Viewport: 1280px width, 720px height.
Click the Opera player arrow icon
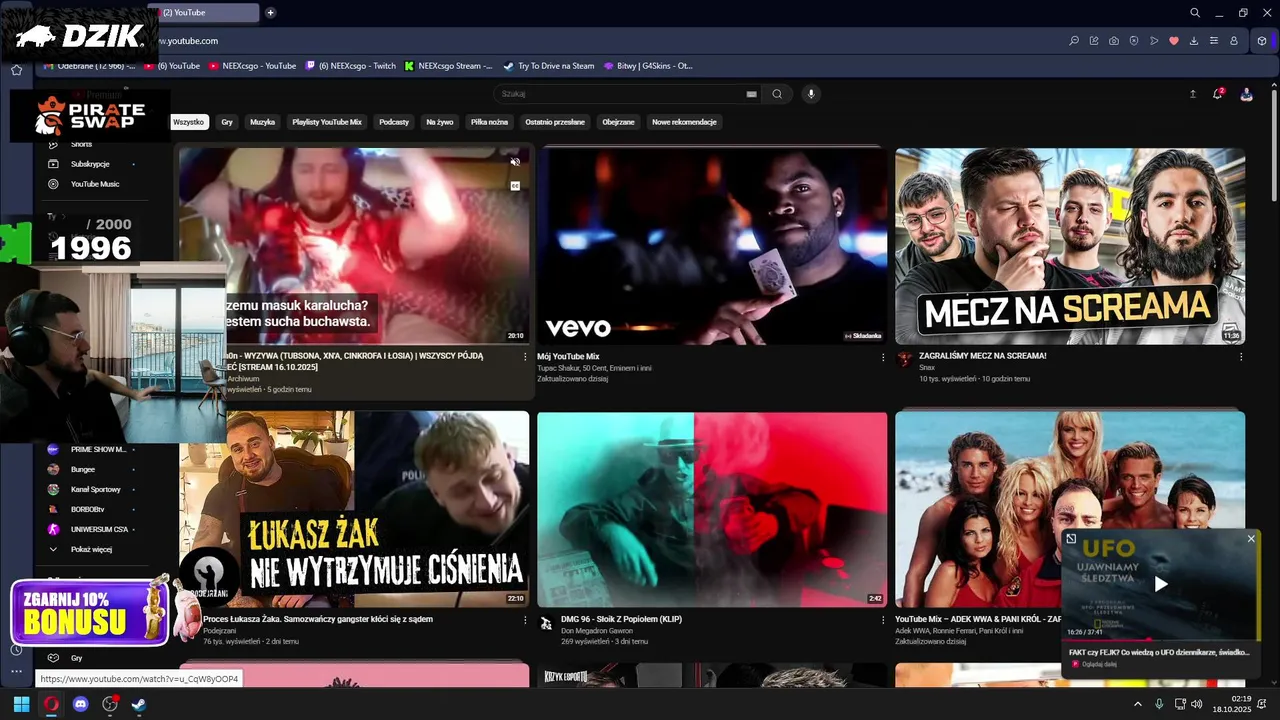pos(1154,41)
